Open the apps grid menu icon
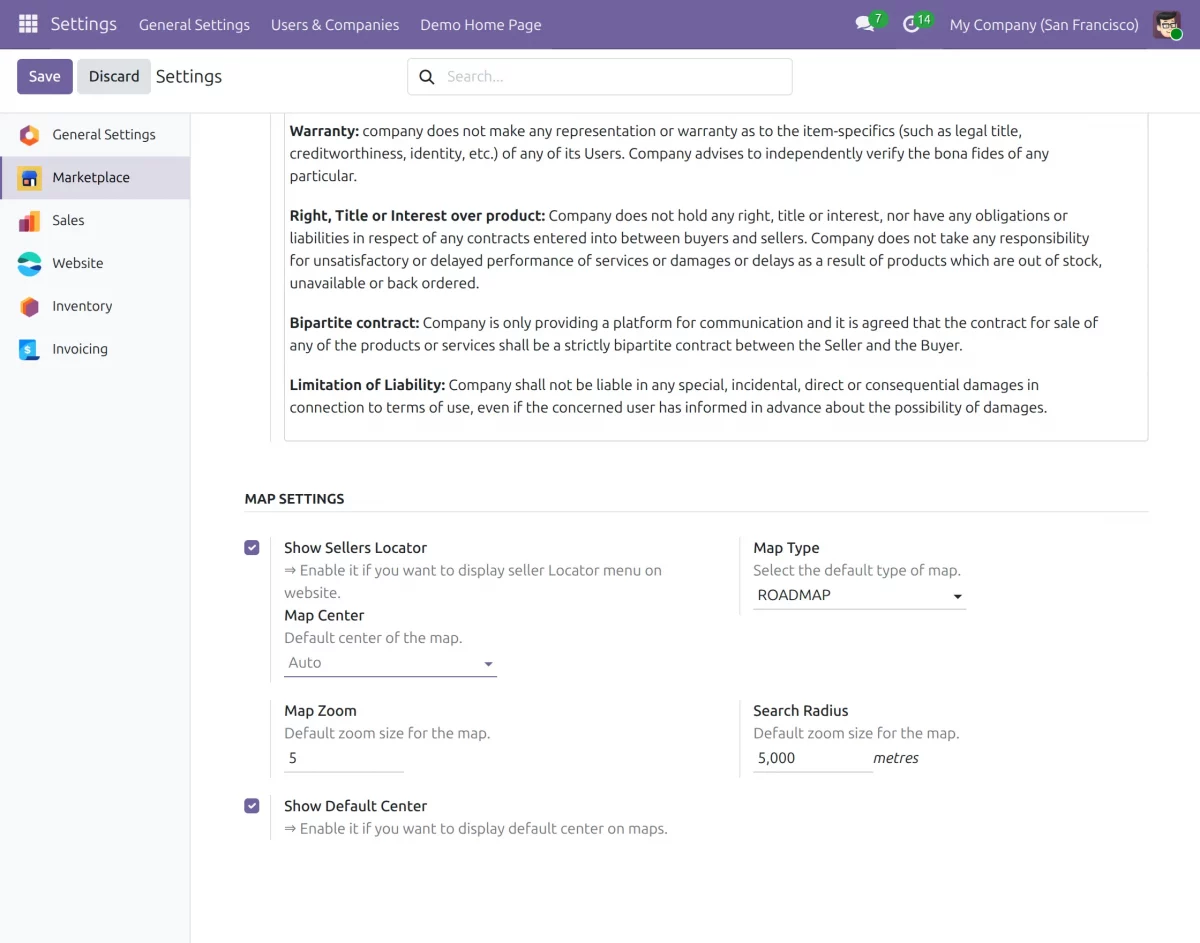The image size is (1200, 943). [28, 24]
